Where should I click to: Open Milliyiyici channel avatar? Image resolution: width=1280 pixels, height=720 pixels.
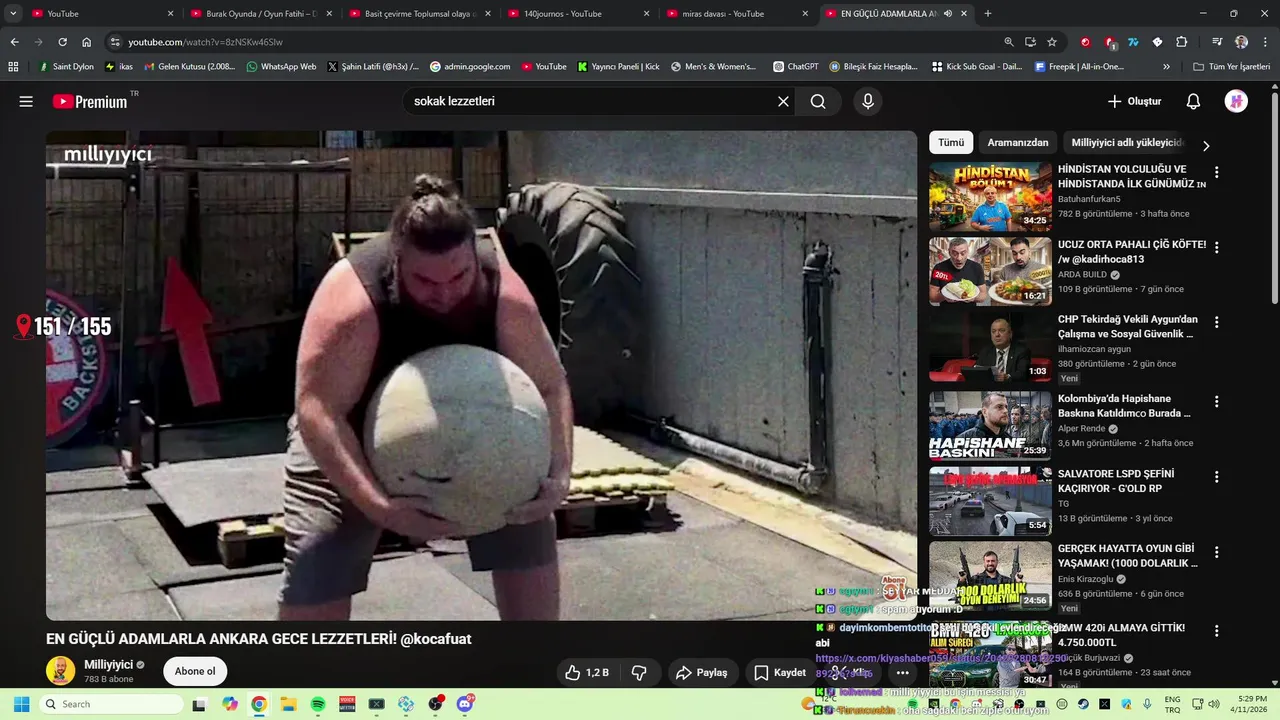[x=60, y=671]
